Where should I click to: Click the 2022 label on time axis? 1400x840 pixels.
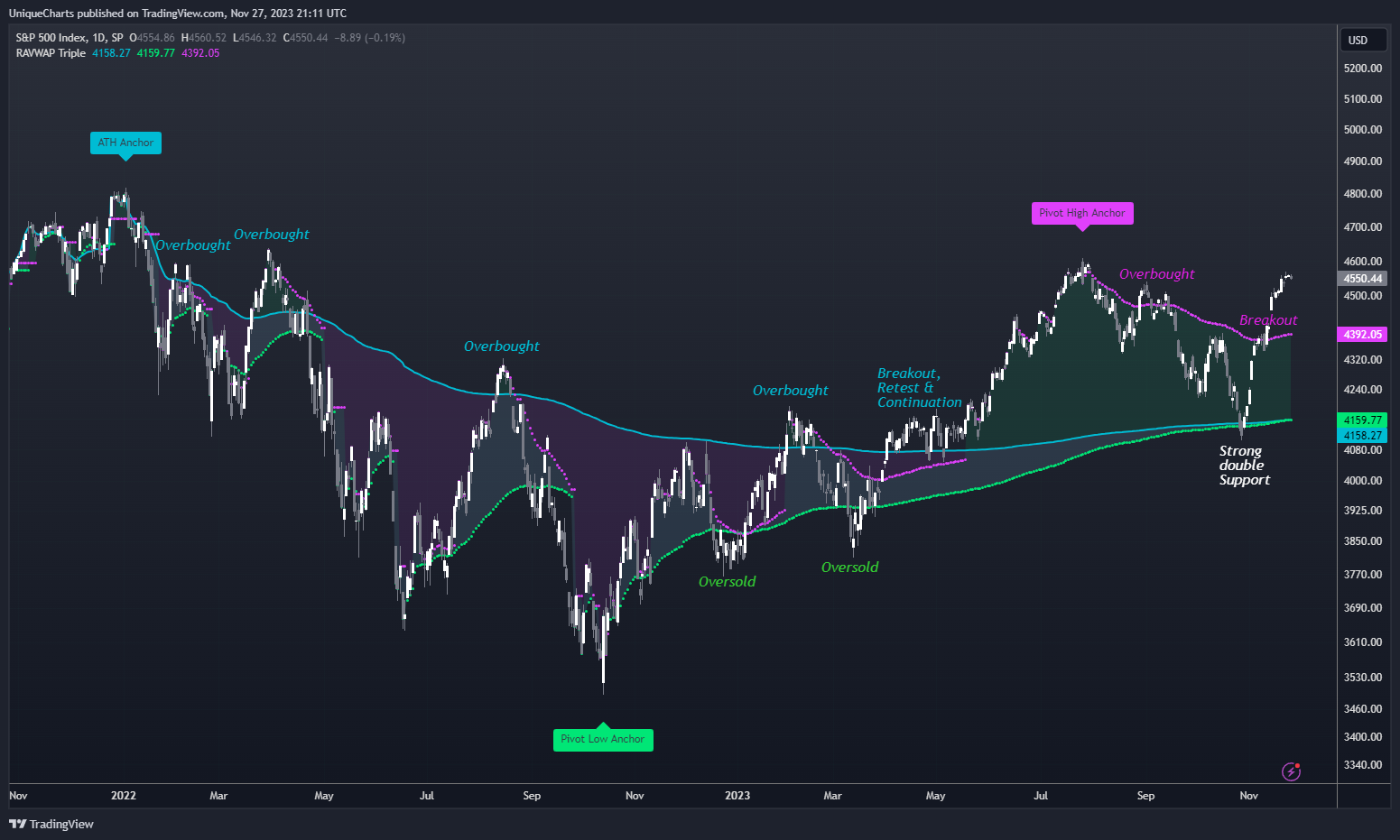pos(124,796)
